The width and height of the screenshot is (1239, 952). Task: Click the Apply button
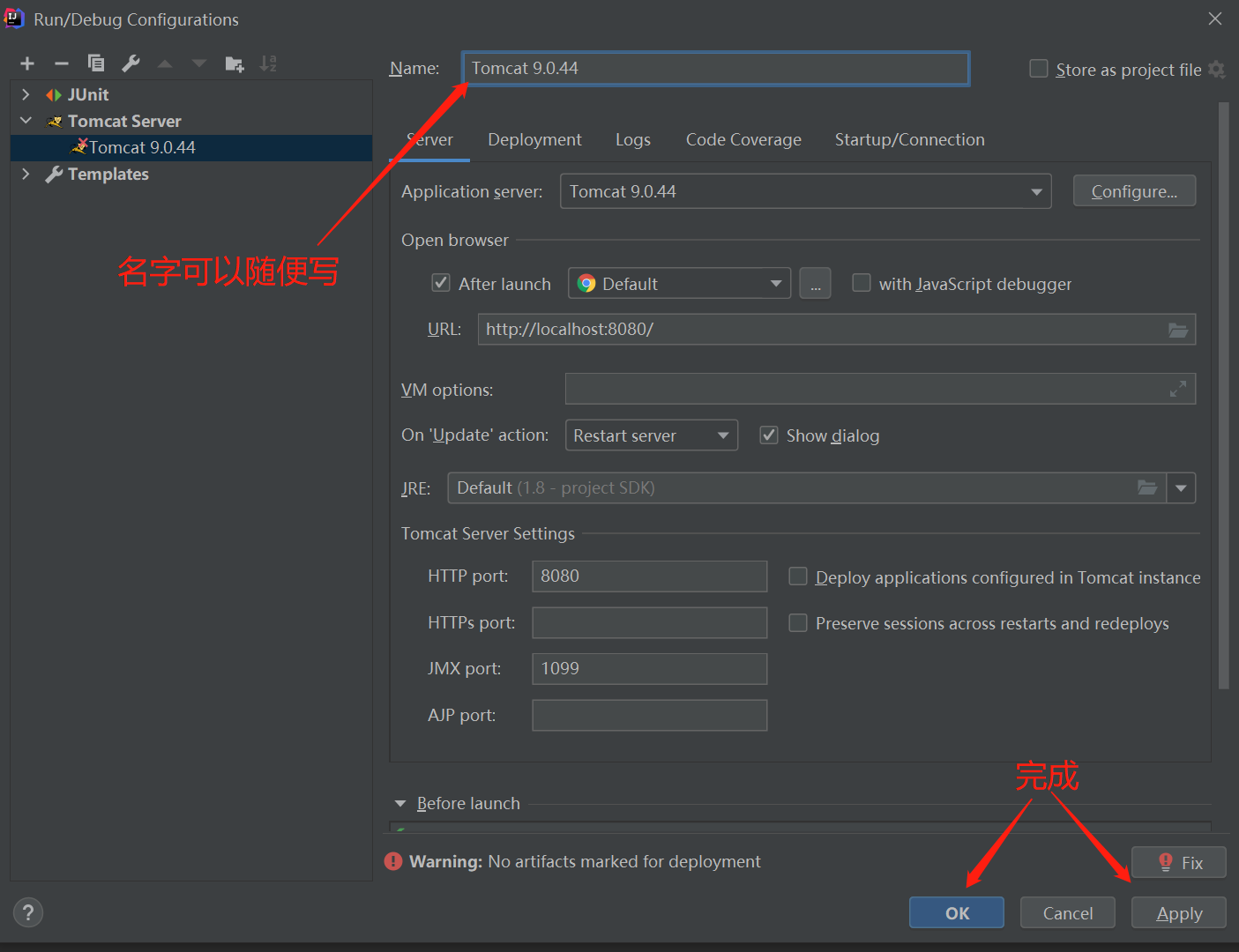pos(1178,913)
